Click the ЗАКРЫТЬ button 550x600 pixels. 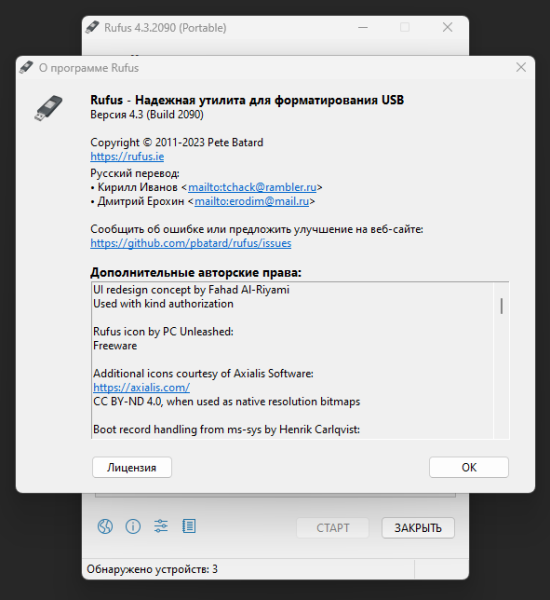click(x=418, y=528)
